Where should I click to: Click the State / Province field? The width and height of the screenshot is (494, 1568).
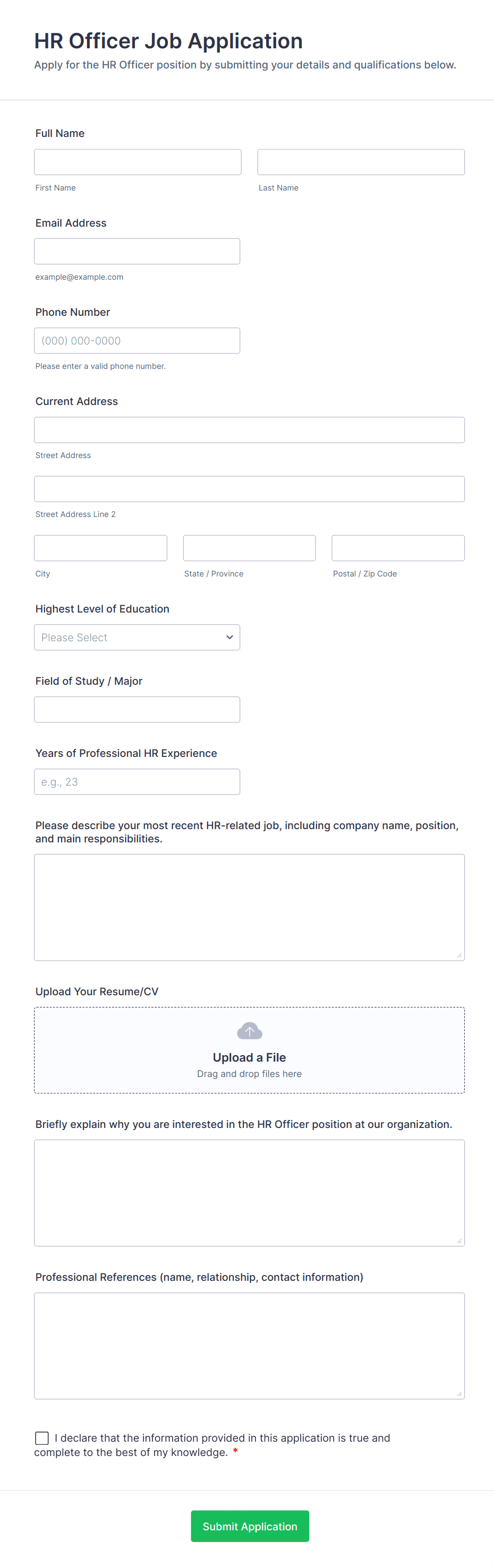[x=249, y=548]
